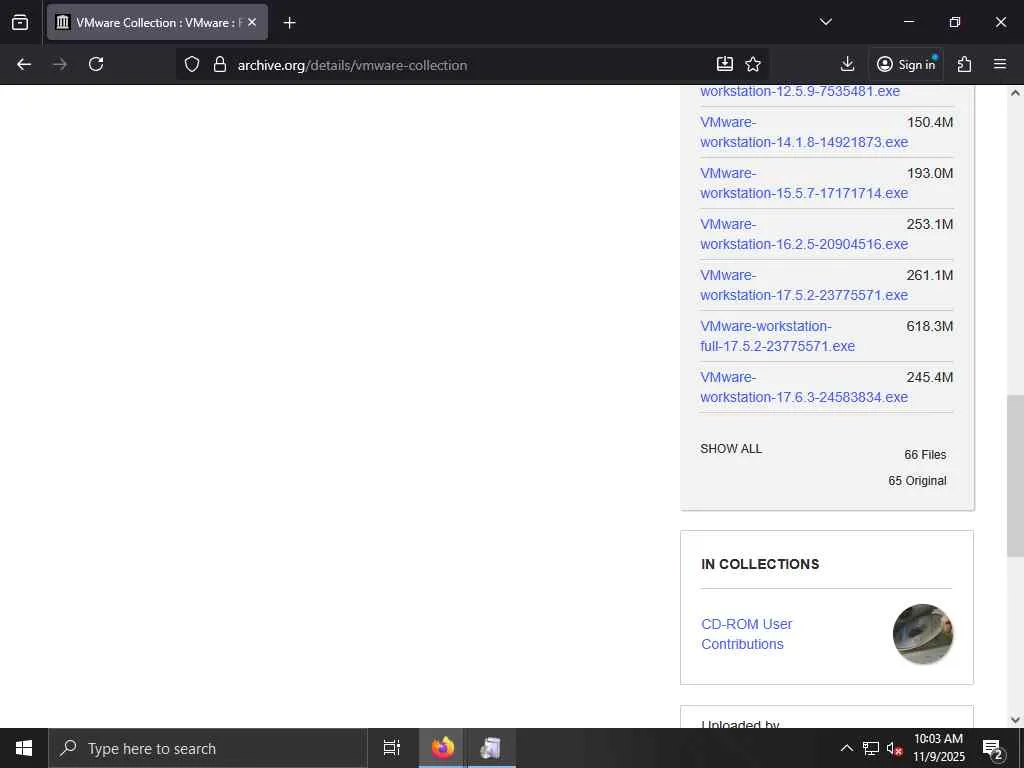
Task: Click the install-page icon in address bar
Action: [725, 64]
